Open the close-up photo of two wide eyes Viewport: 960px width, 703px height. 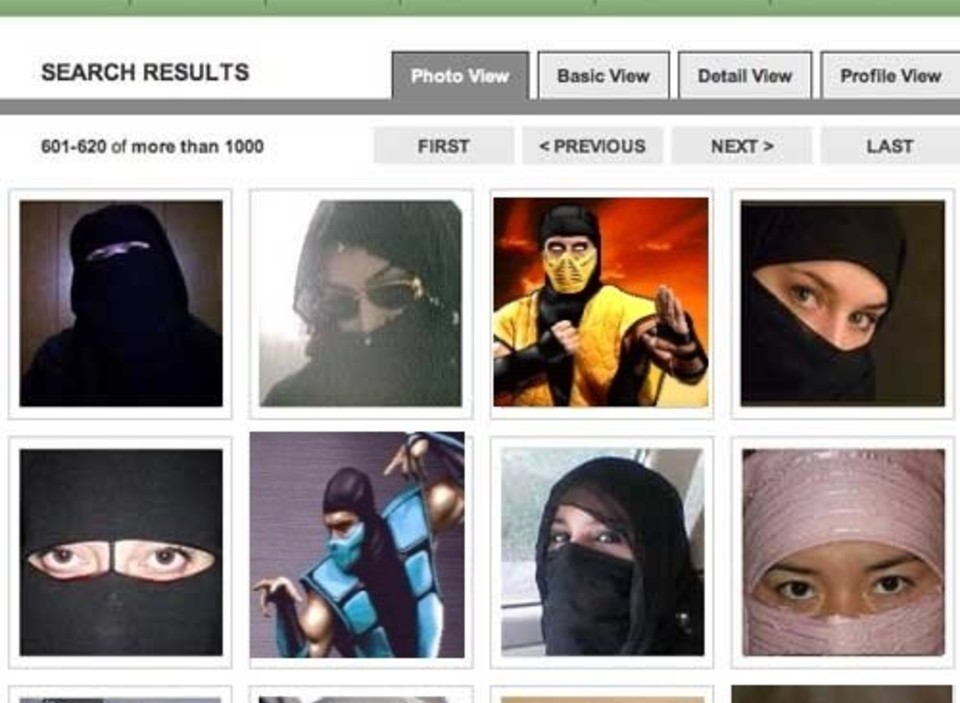[121, 552]
